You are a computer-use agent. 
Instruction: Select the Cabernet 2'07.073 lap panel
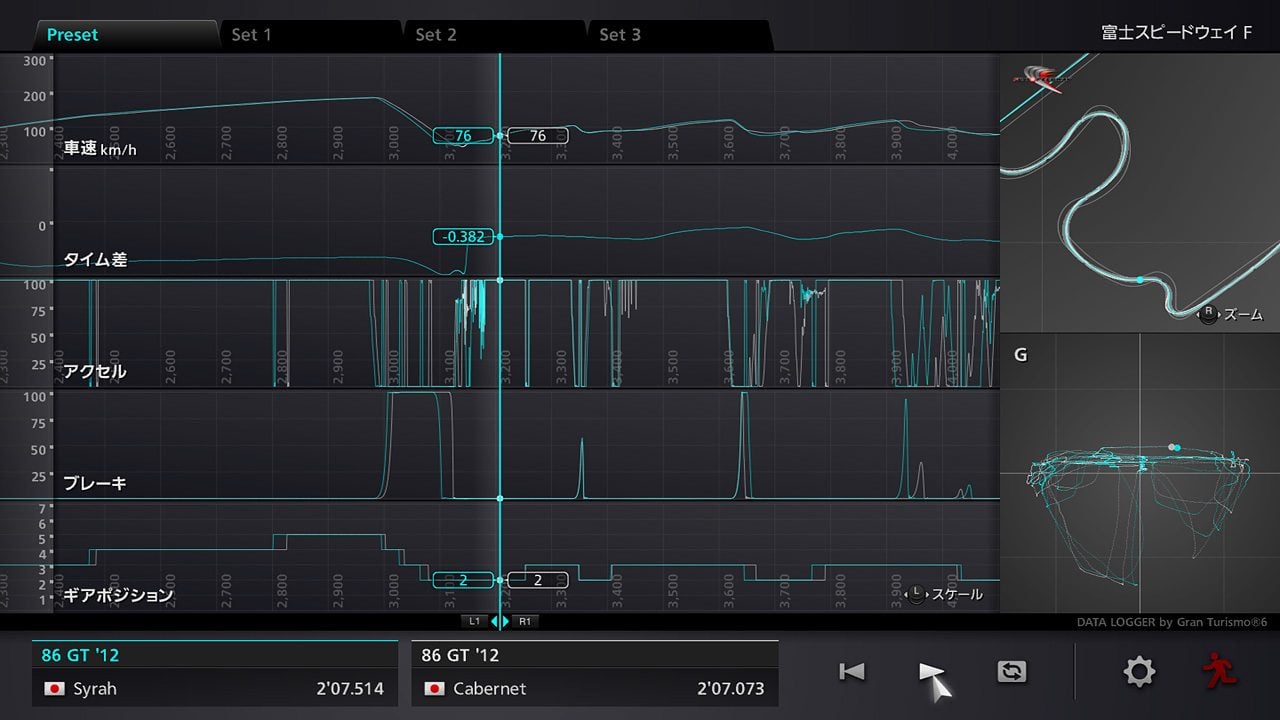[x=594, y=673]
